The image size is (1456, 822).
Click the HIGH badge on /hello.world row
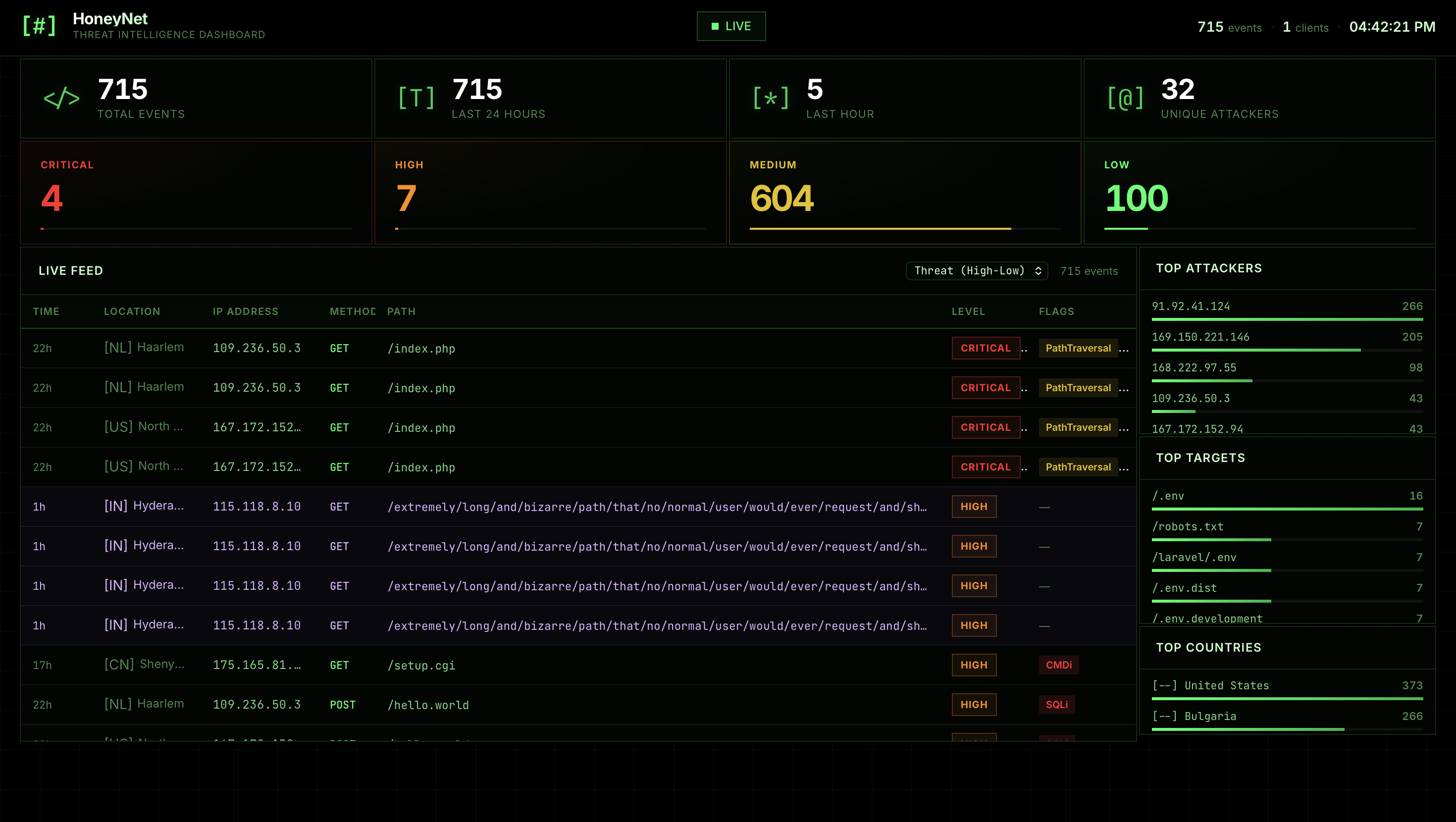(974, 705)
